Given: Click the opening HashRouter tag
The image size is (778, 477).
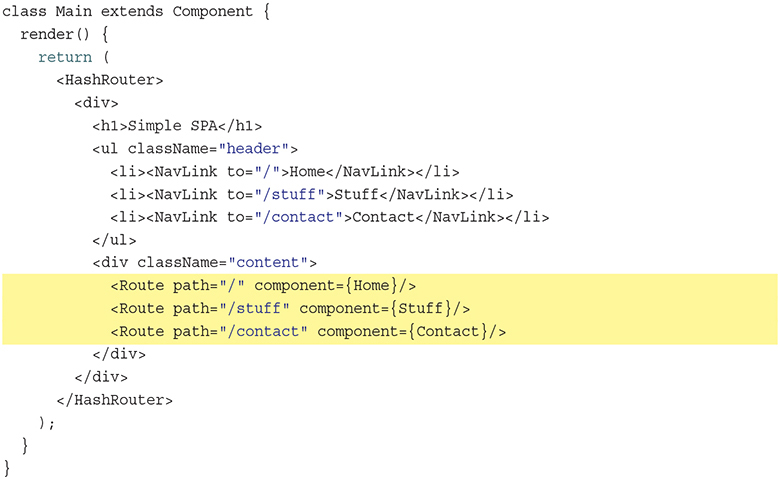Looking at the screenshot, I should [x=110, y=80].
